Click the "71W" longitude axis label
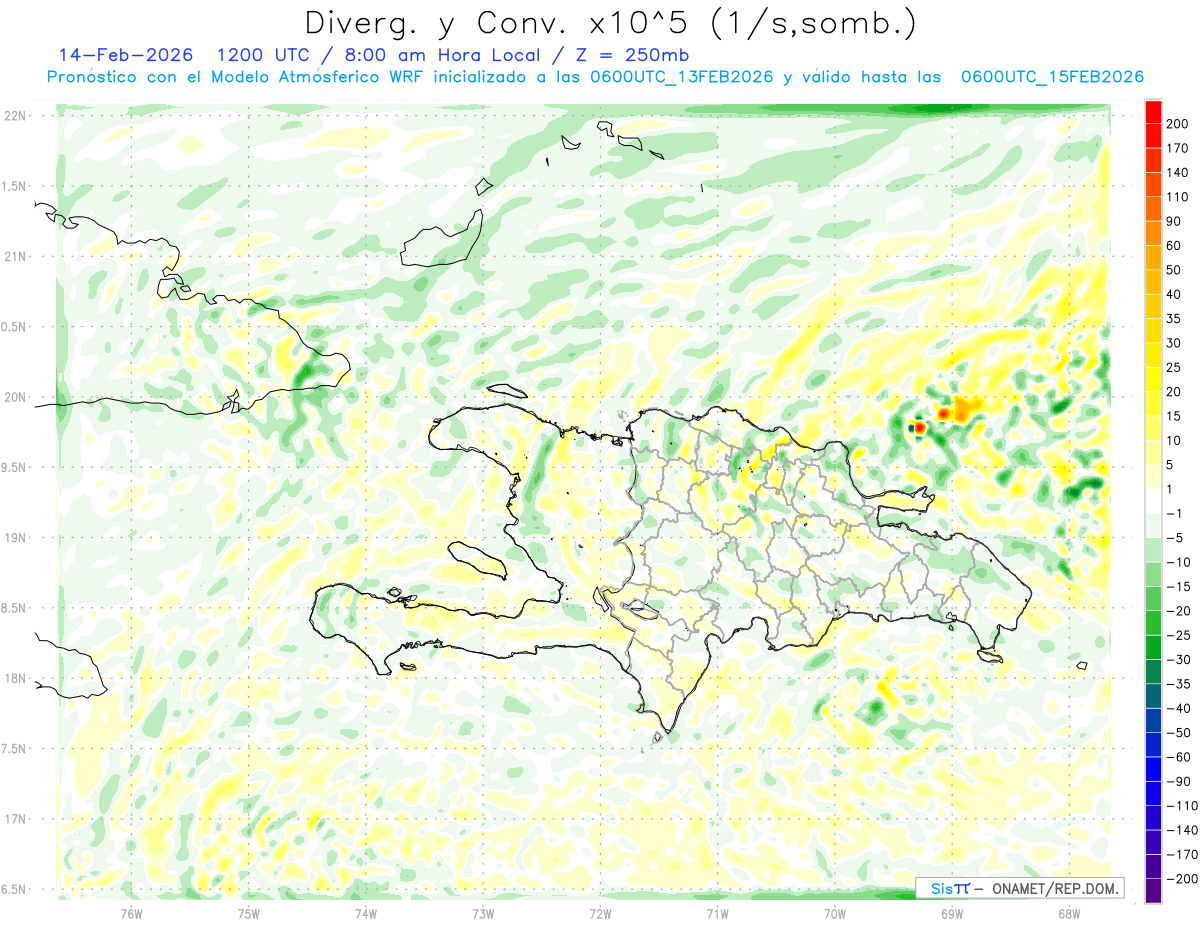The width and height of the screenshot is (1200, 927). click(717, 913)
